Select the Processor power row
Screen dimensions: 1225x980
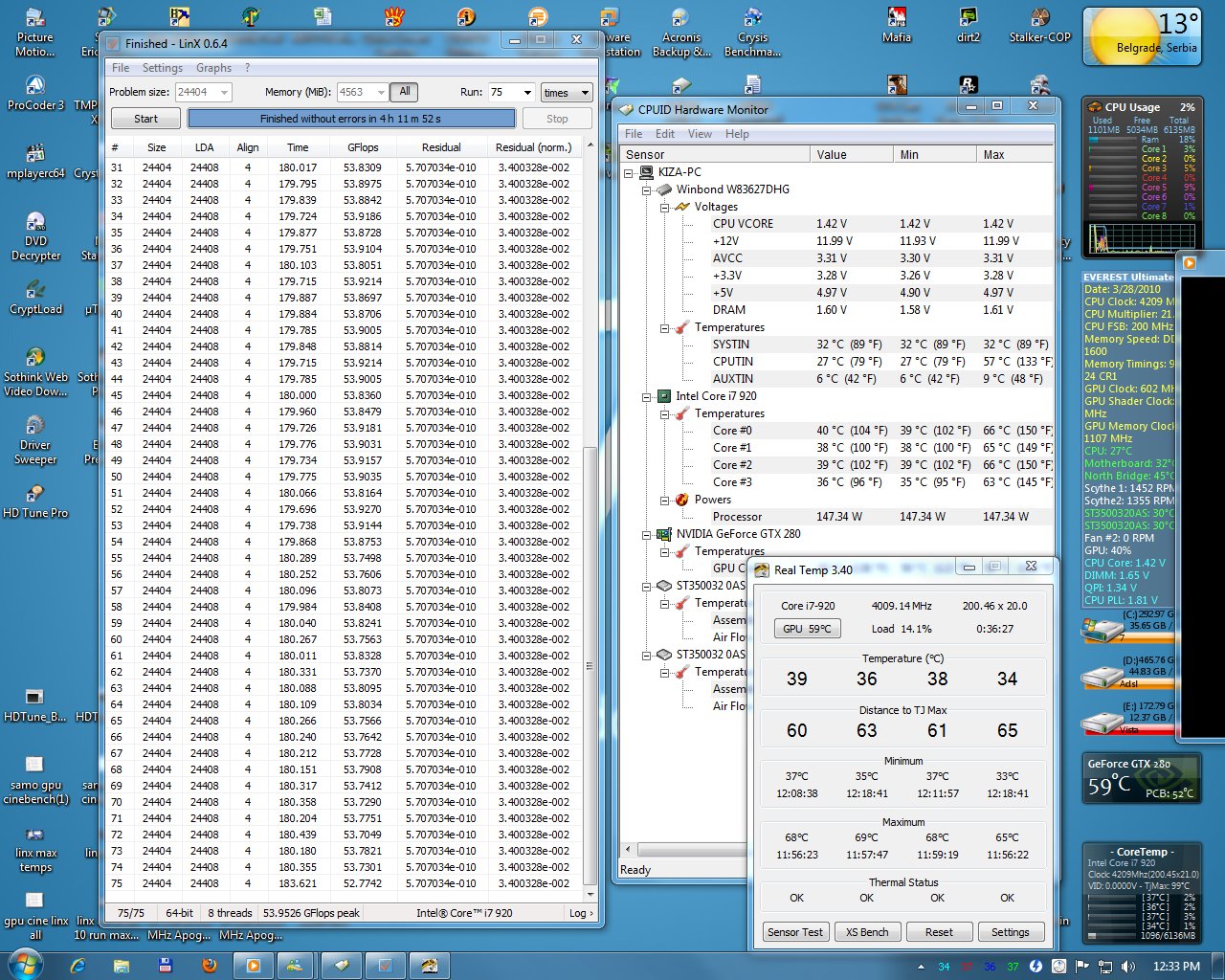click(x=837, y=517)
